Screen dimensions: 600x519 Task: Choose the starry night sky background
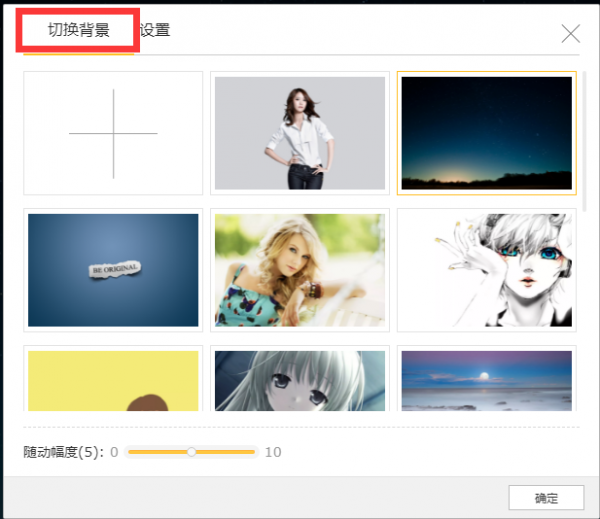[x=486, y=133]
